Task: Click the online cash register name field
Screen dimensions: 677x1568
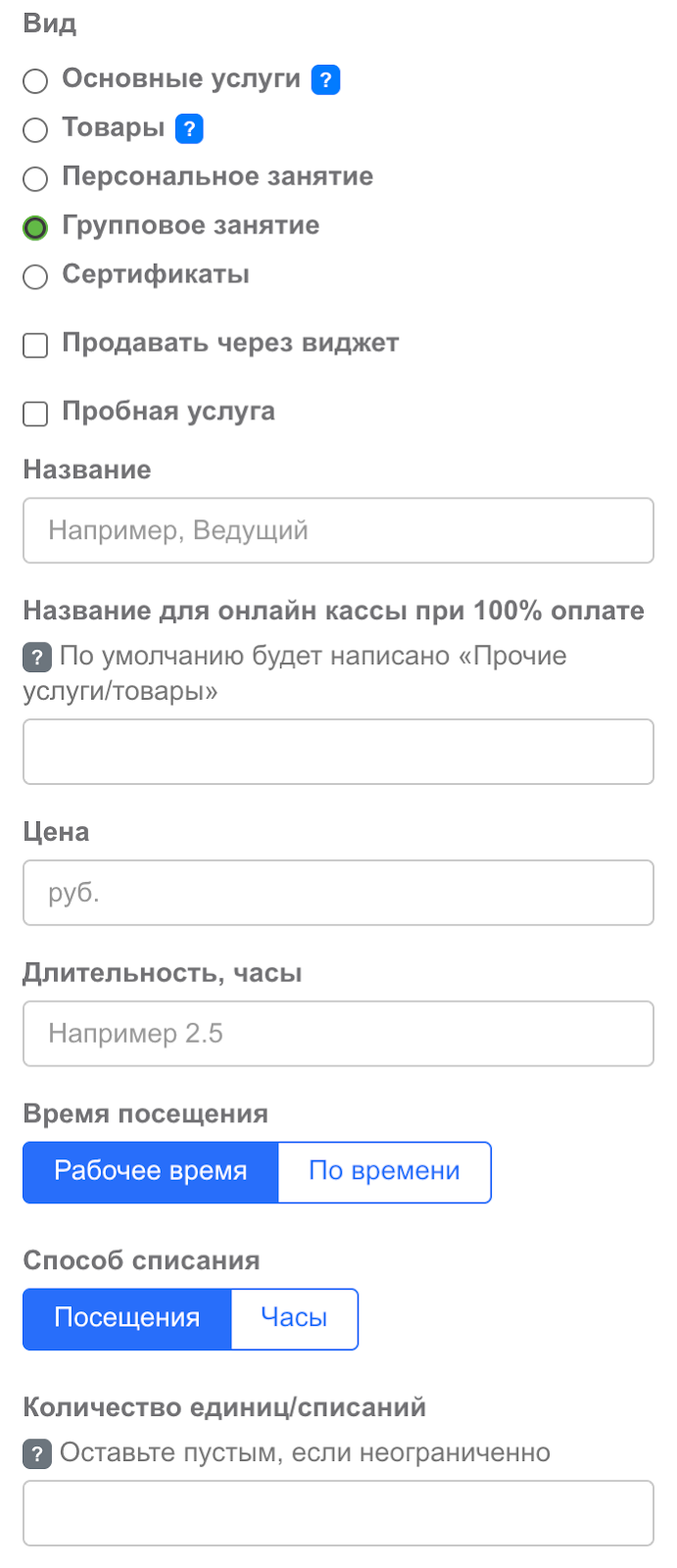Action: click(338, 752)
